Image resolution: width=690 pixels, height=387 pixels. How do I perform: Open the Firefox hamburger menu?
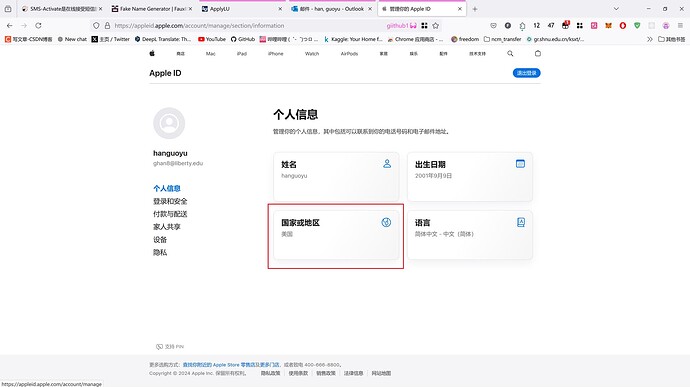pos(680,26)
